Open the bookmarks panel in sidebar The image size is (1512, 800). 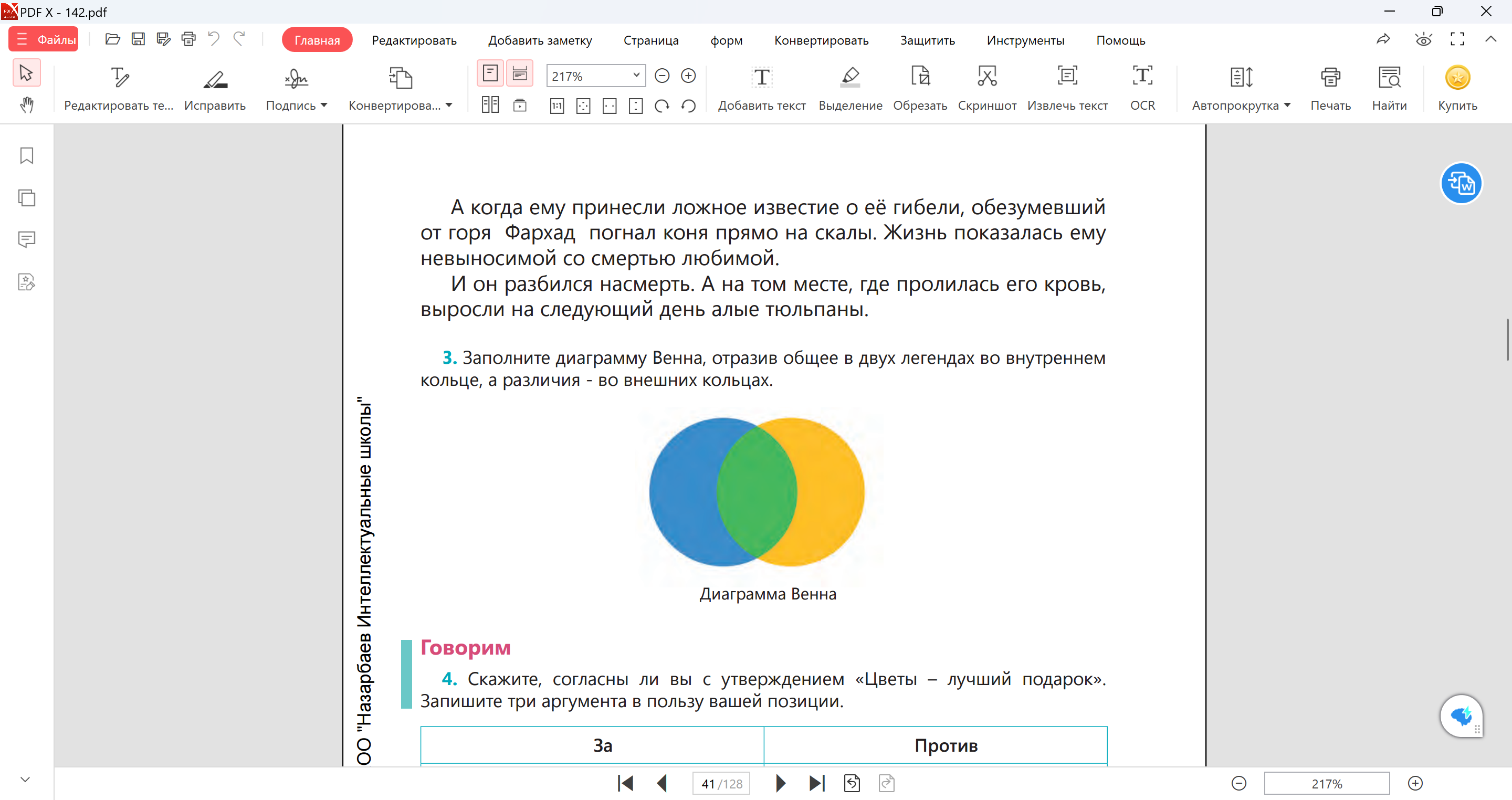click(x=26, y=155)
